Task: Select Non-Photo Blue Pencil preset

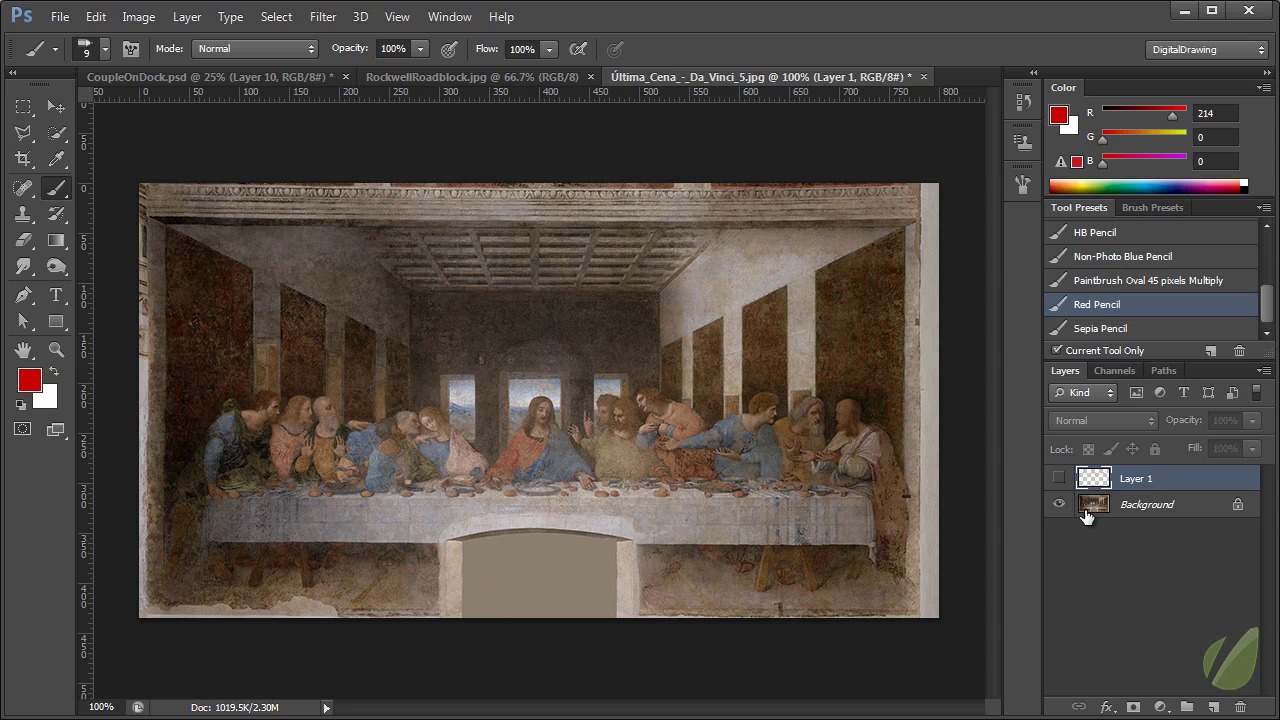Action: pos(1151,256)
